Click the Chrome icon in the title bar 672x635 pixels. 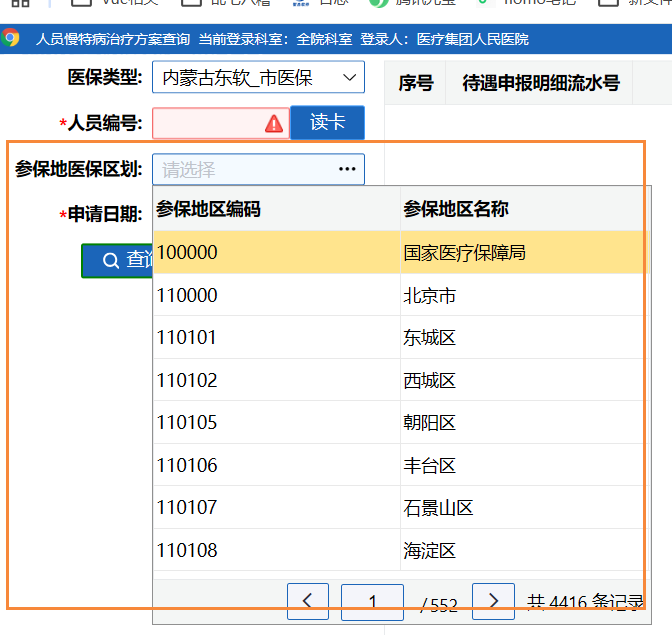pyautogui.click(x=11, y=39)
